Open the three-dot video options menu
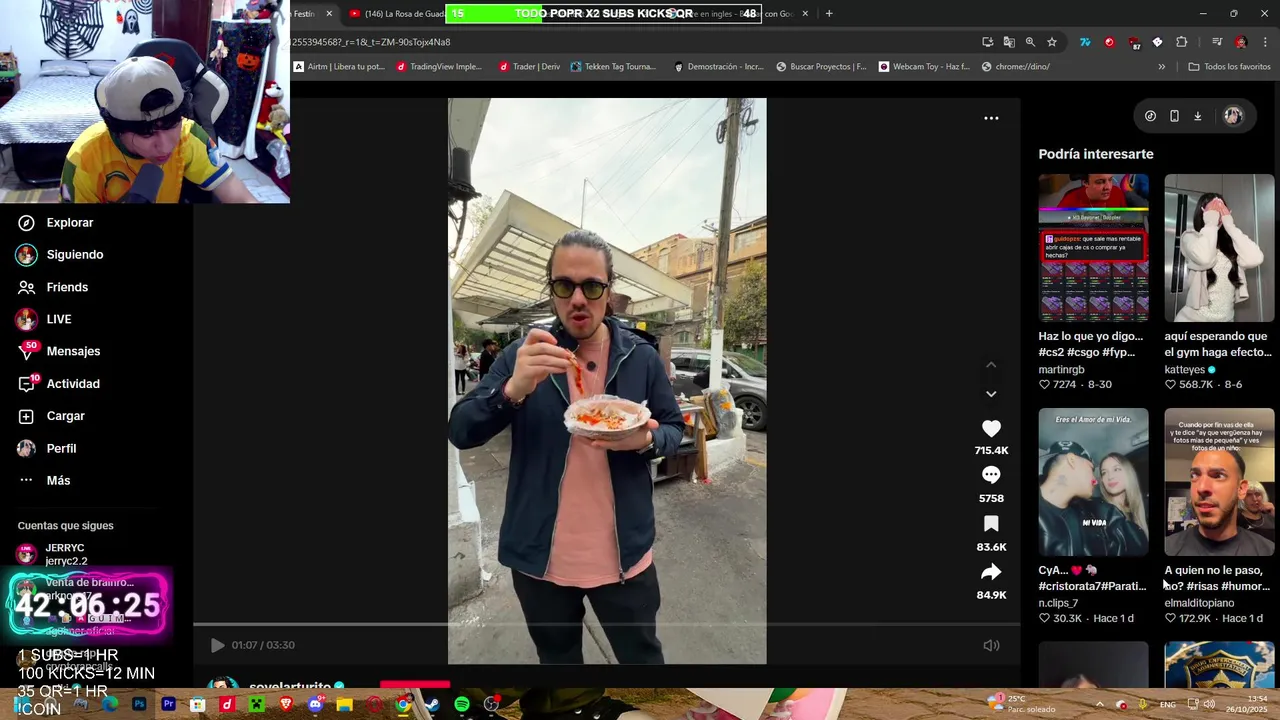 (x=991, y=118)
